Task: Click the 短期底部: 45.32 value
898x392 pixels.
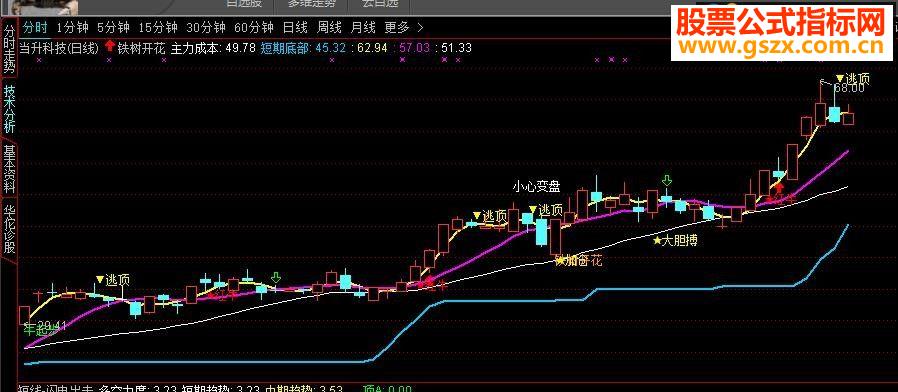Action: [x=303, y=48]
